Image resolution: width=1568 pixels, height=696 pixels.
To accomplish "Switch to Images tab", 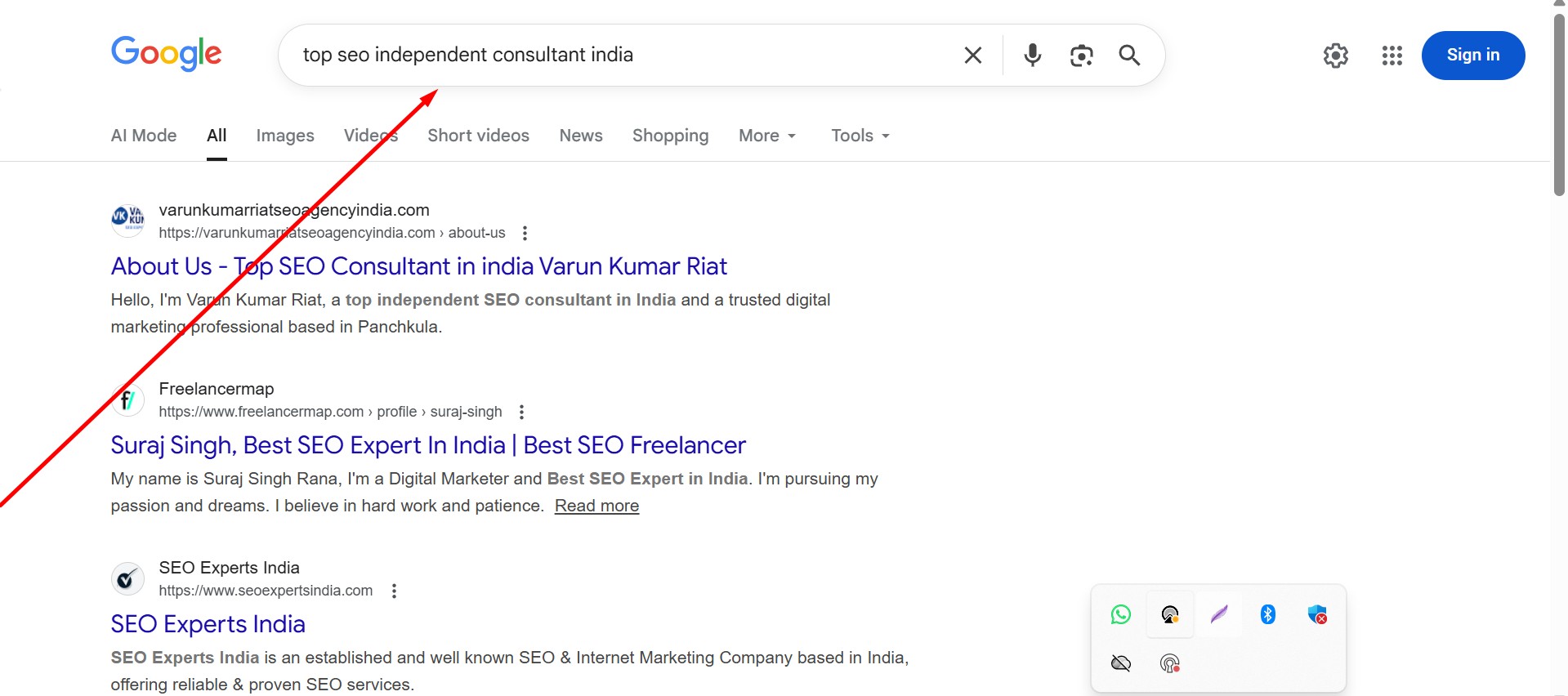I will click(285, 136).
